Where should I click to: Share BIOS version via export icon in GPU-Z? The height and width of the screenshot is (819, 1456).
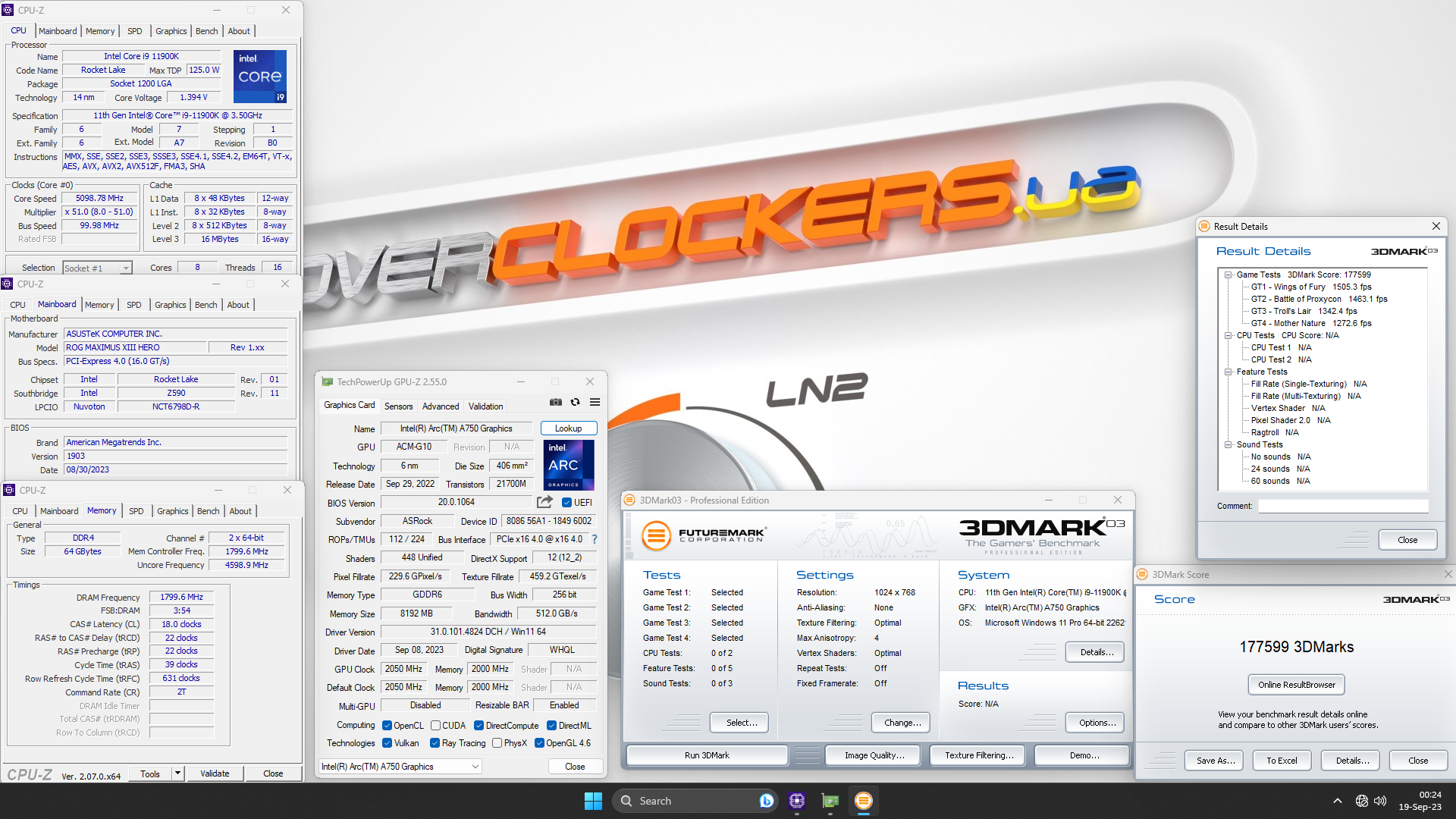[544, 502]
